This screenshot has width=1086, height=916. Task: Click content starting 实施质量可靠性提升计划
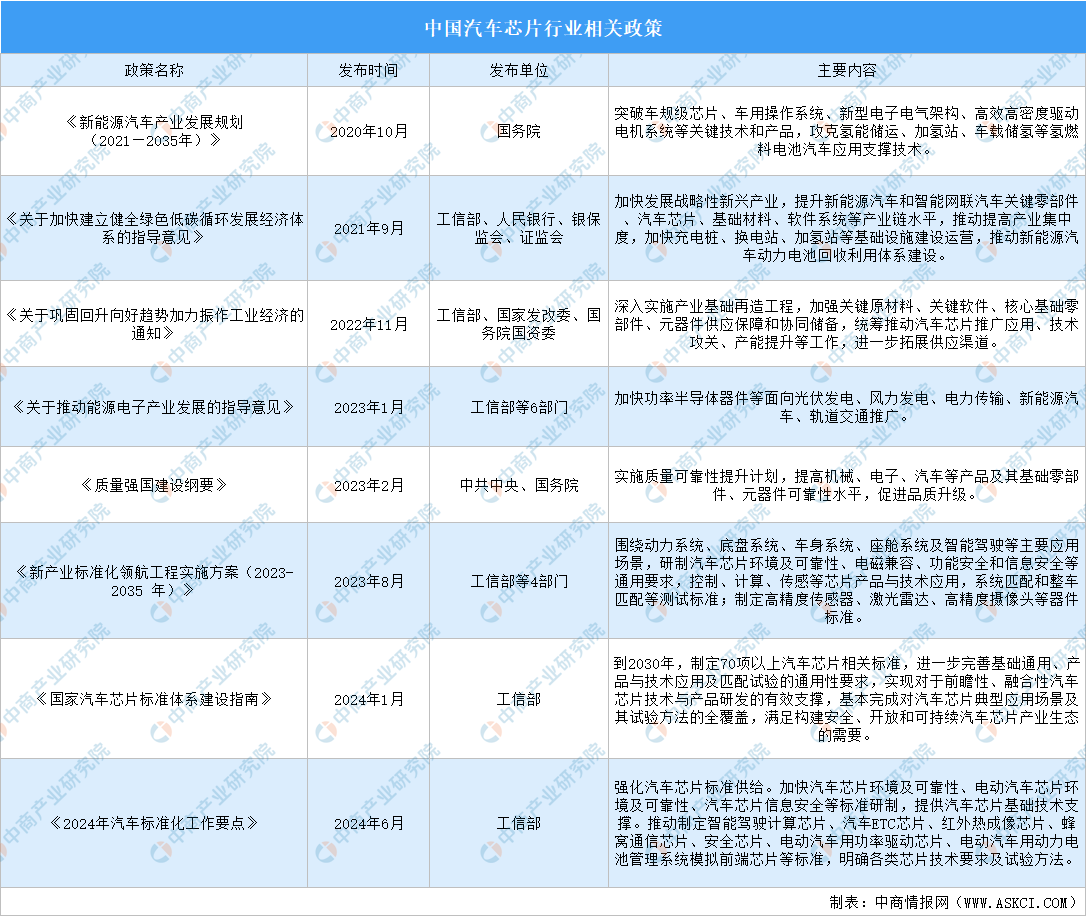846,485
